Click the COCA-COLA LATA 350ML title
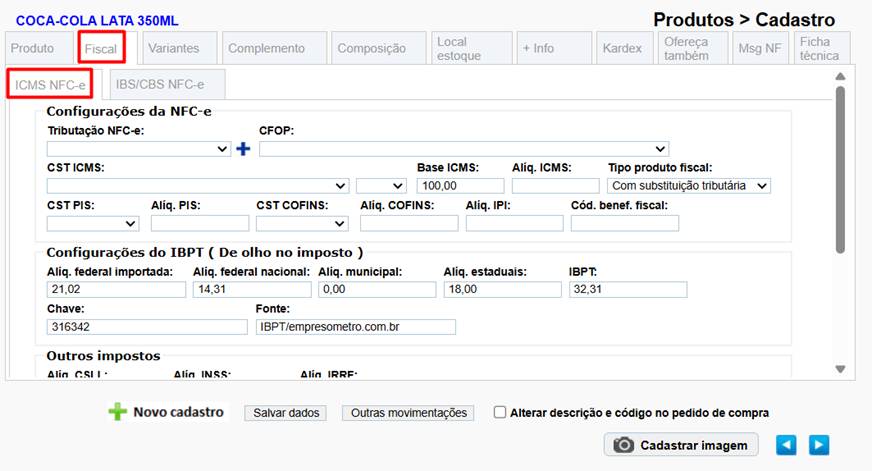 point(97,21)
